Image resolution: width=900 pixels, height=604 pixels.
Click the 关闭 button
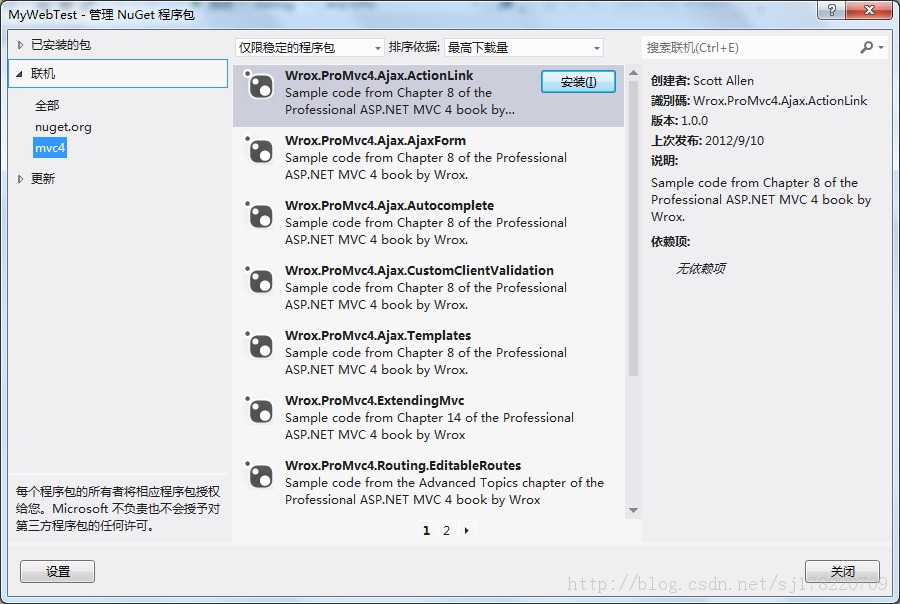point(842,571)
